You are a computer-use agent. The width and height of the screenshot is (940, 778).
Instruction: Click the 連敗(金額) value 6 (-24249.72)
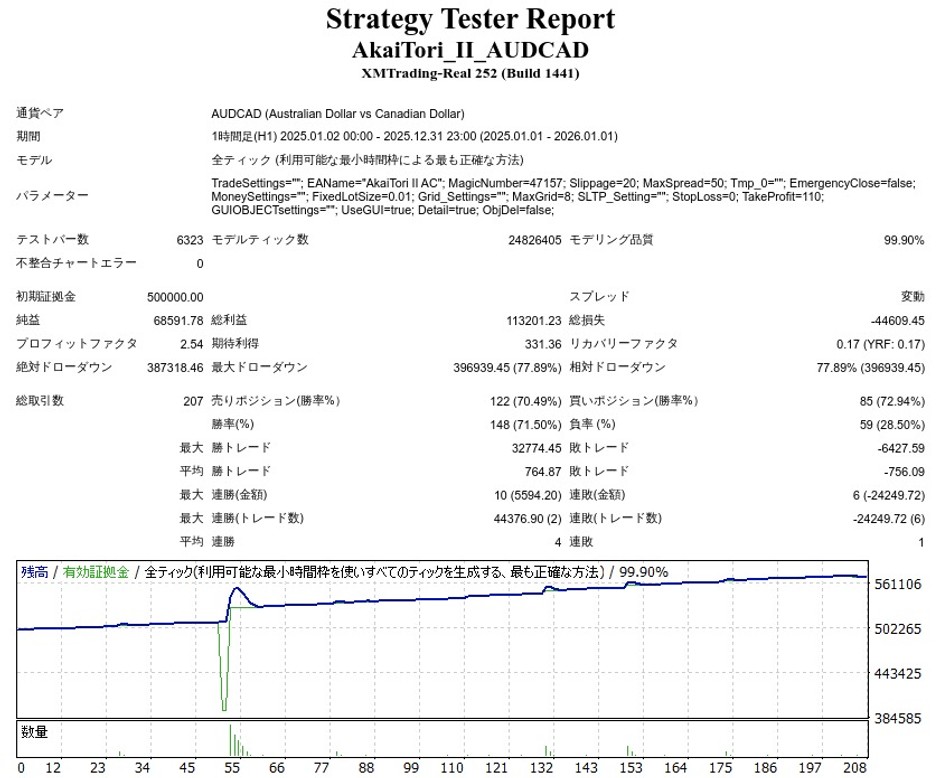coord(888,495)
